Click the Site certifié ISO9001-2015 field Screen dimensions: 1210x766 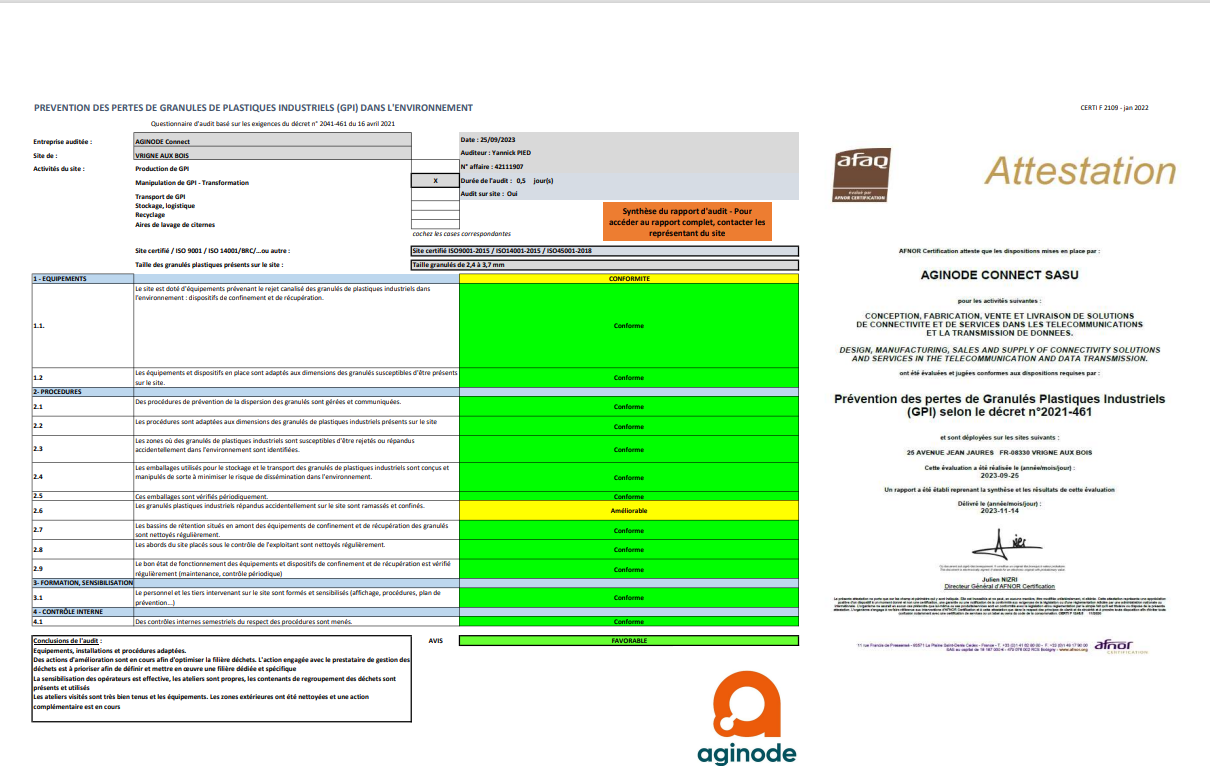tap(605, 251)
